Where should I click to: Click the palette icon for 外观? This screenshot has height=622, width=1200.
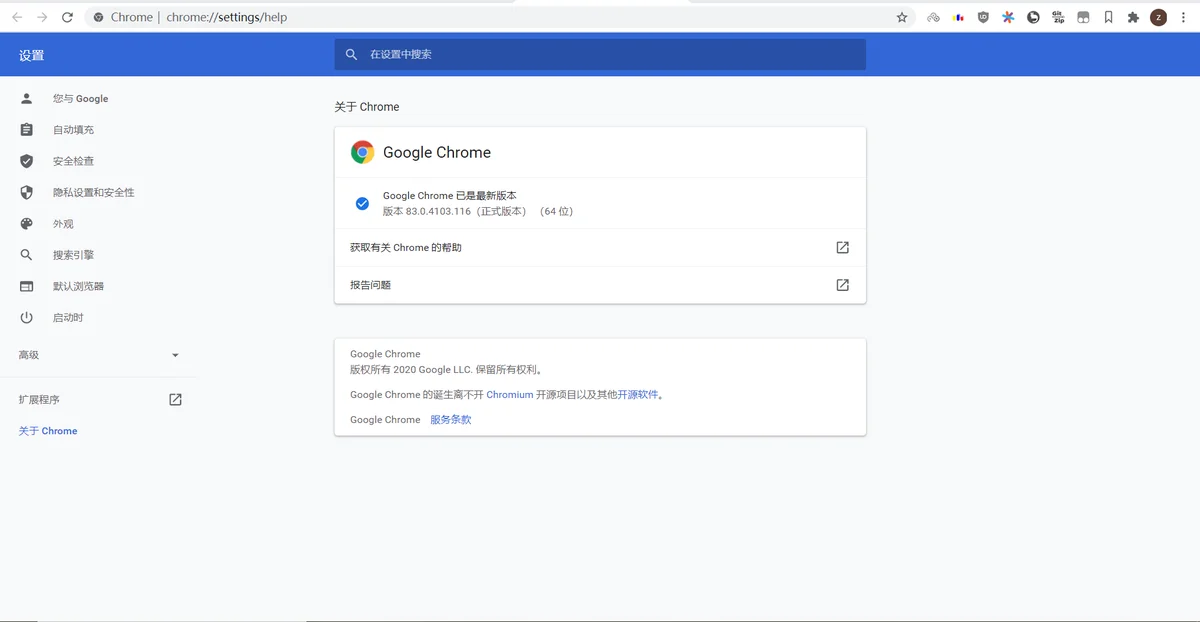point(27,224)
